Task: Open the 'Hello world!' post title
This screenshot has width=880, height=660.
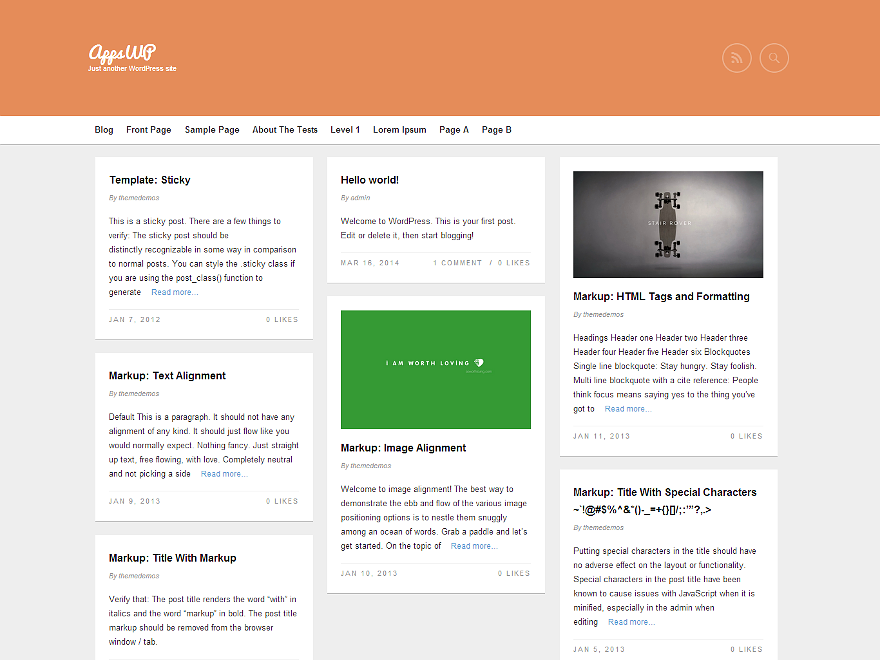Action: click(x=369, y=180)
